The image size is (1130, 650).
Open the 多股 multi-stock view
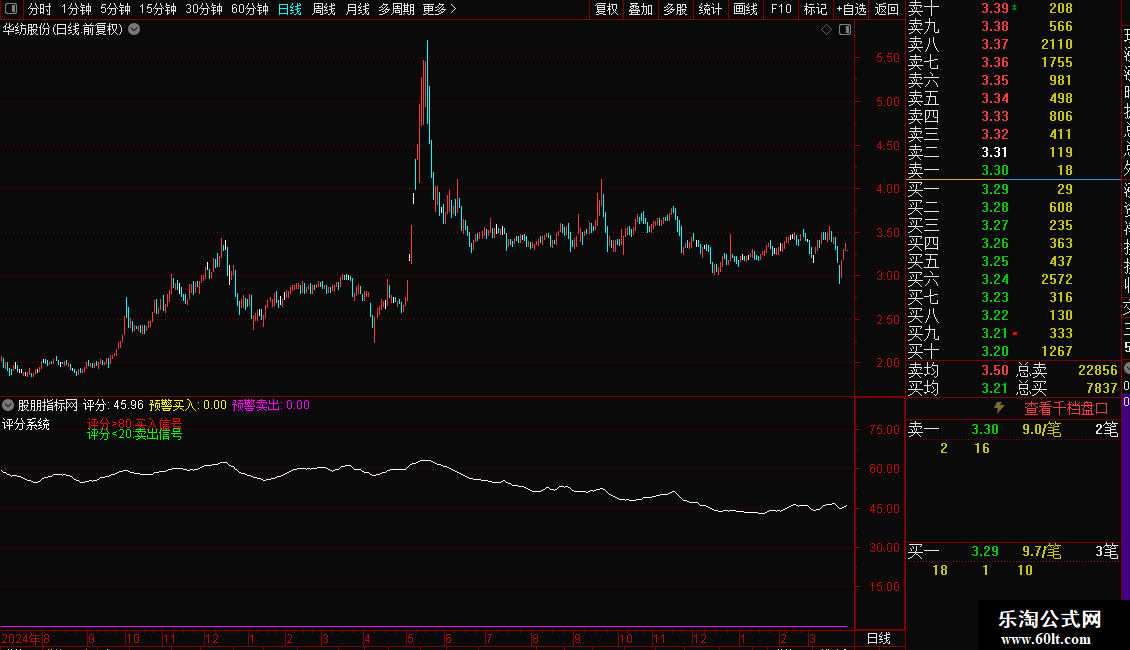675,9
